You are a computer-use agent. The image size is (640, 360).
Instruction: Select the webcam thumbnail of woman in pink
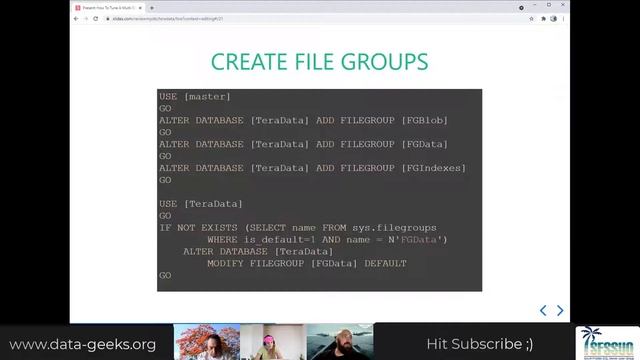273,342
